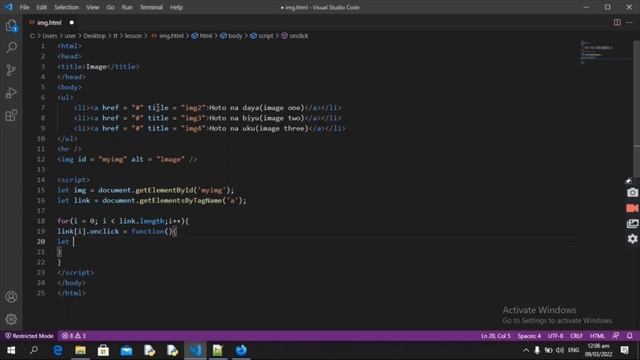Split the editor to the right
Viewport: 640px width, 360px height.
[617, 22]
